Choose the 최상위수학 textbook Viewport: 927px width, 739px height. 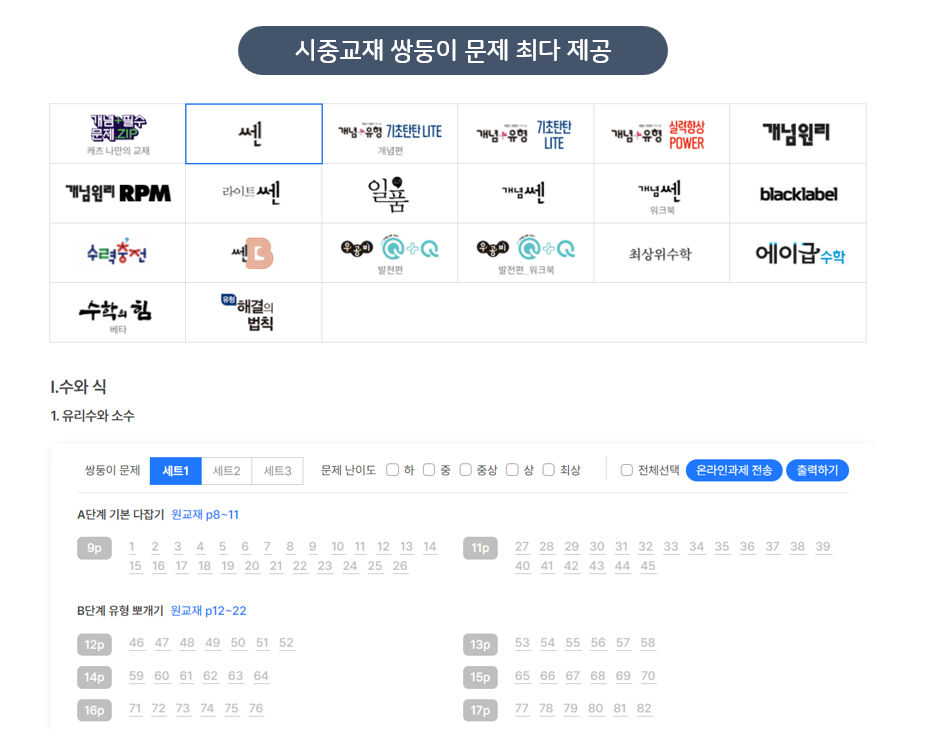[x=662, y=253]
